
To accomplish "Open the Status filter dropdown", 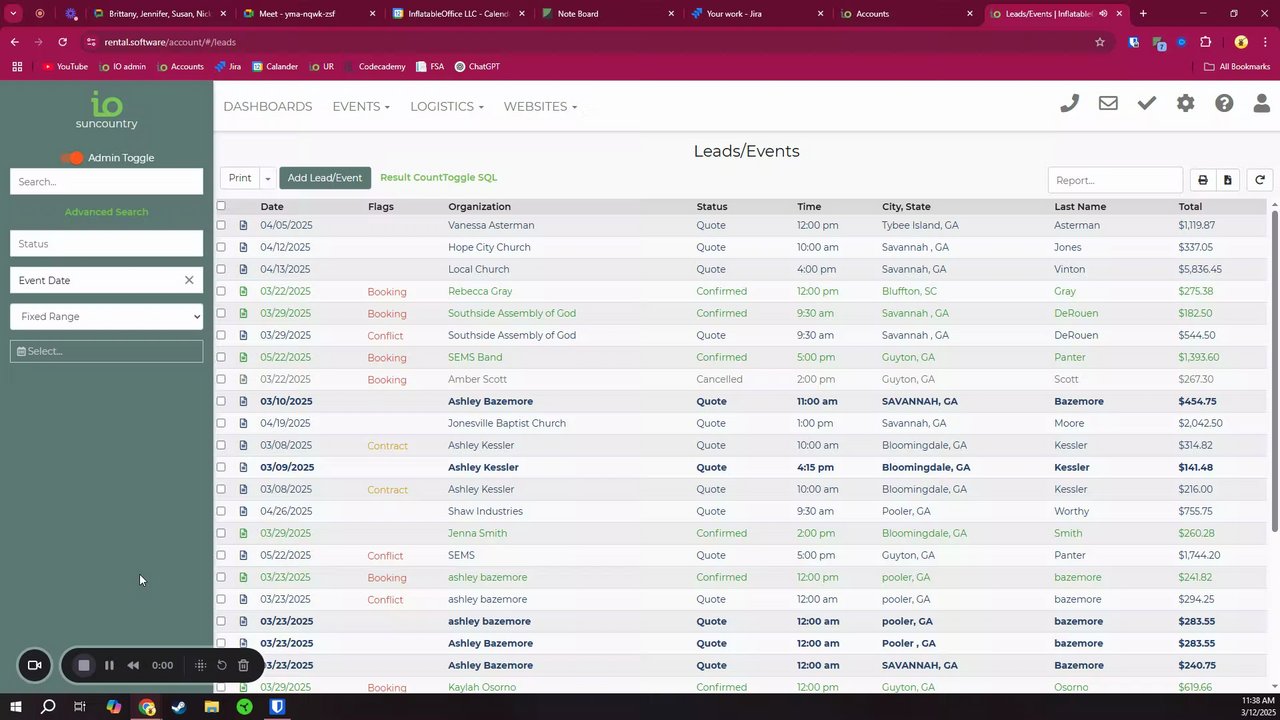I will pos(106,244).
